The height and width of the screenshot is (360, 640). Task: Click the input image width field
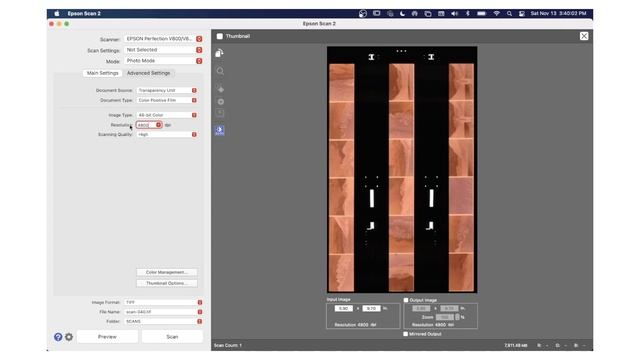coord(344,309)
